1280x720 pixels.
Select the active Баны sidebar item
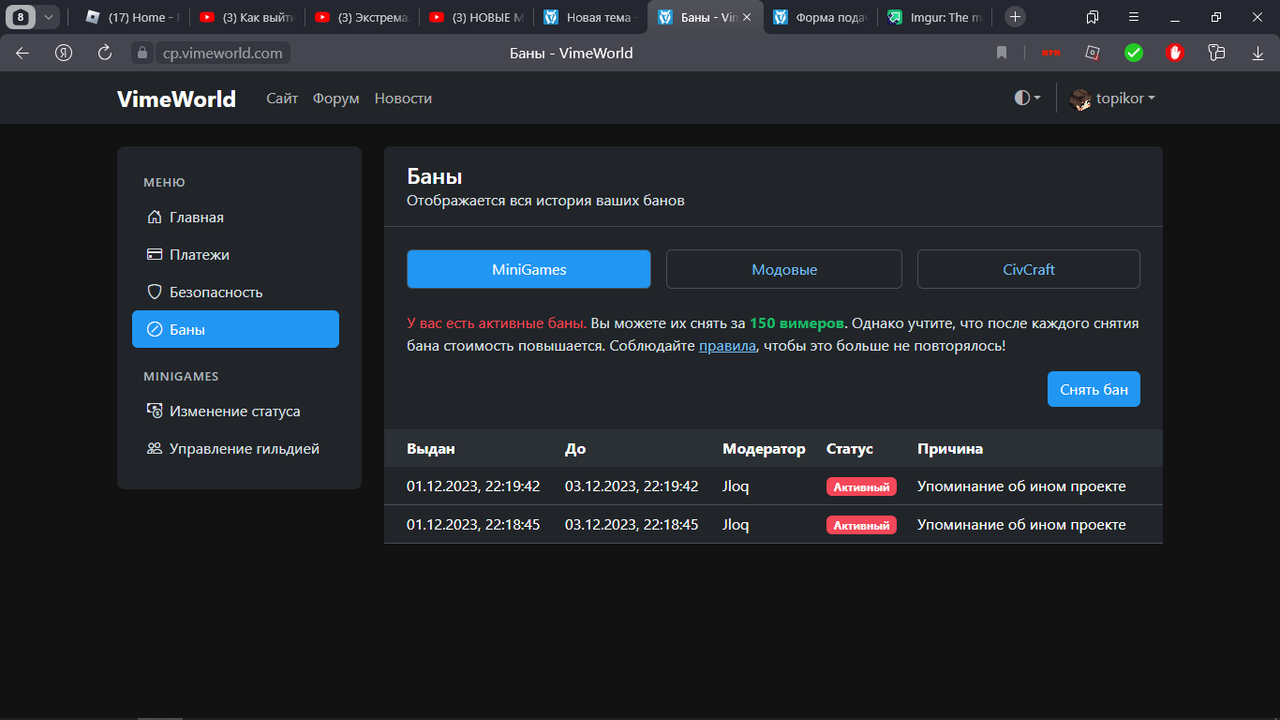click(x=235, y=329)
